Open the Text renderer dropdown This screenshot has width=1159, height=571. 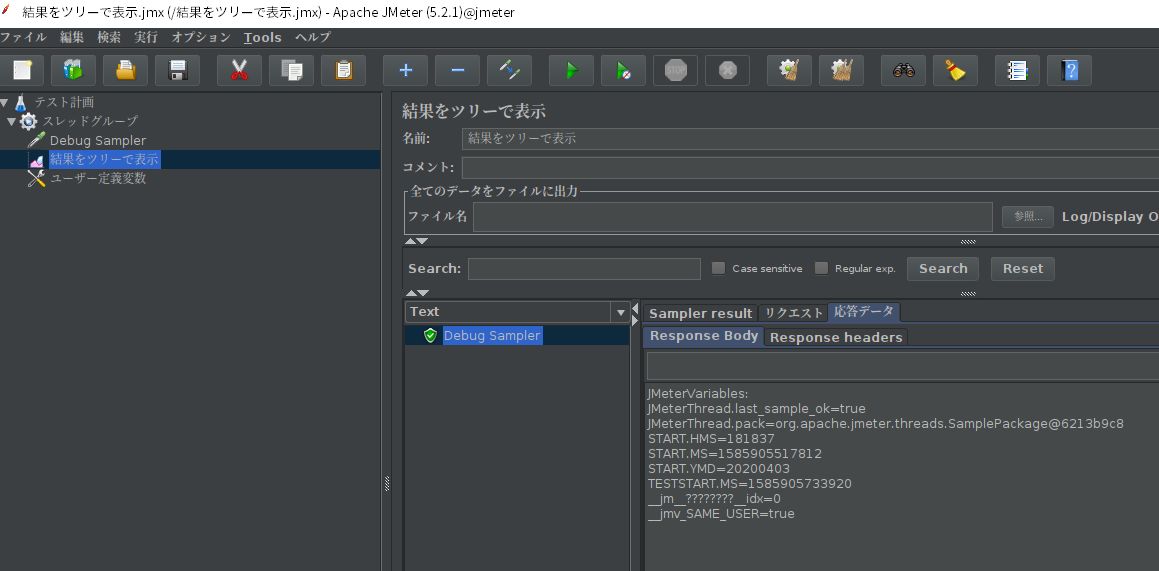[517, 312]
